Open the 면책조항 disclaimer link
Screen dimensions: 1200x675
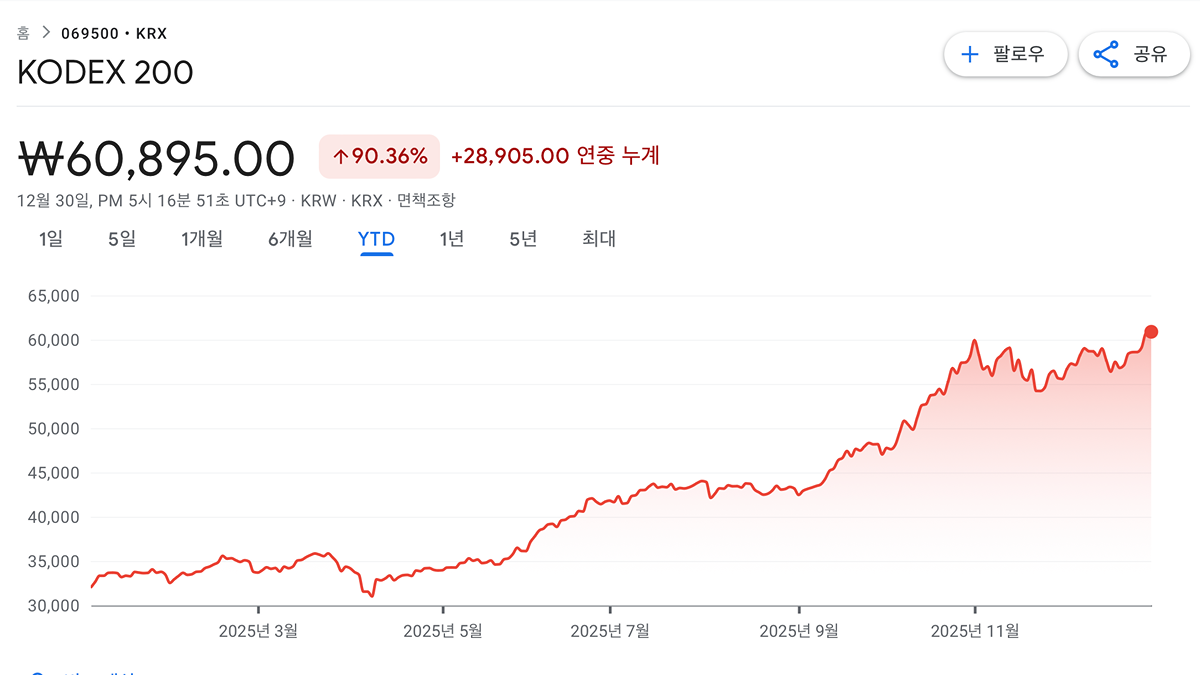pyautogui.click(x=426, y=200)
